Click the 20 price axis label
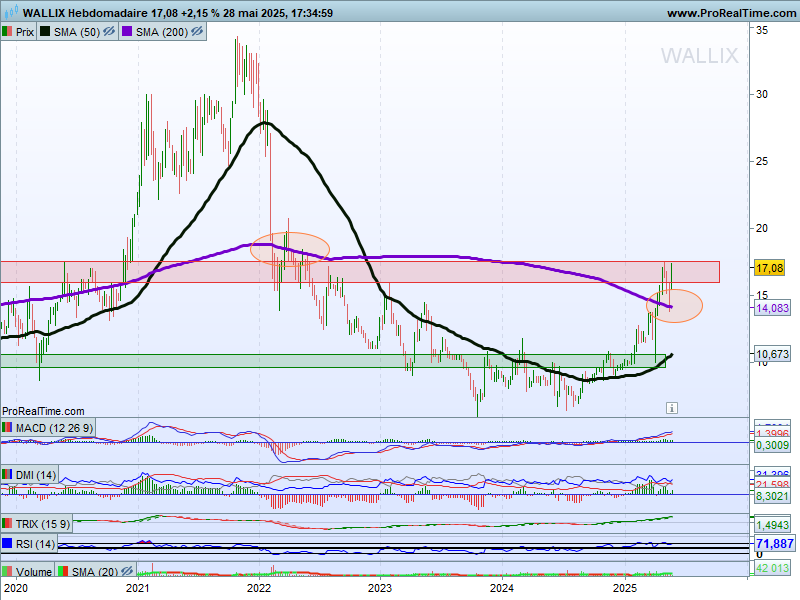This screenshot has width=800, height=600. pos(762,228)
